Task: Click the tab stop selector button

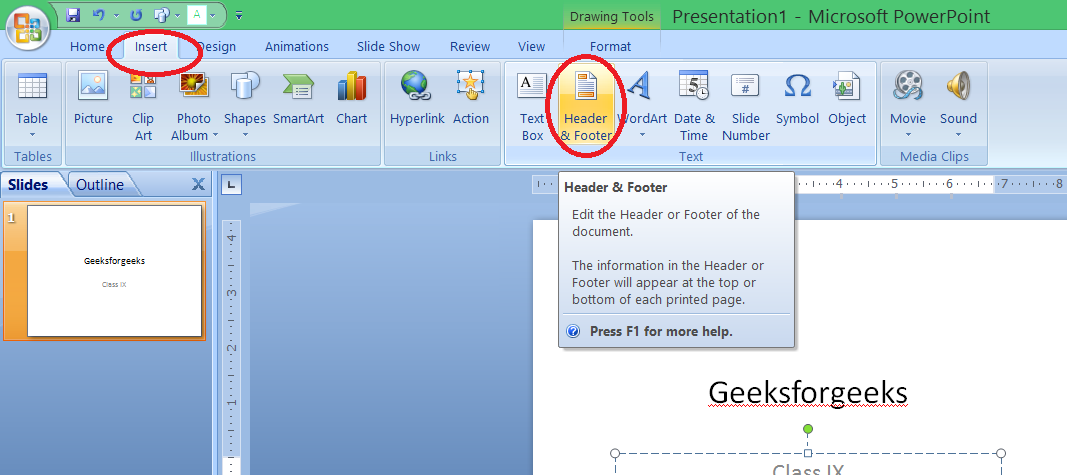Action: pos(232,184)
